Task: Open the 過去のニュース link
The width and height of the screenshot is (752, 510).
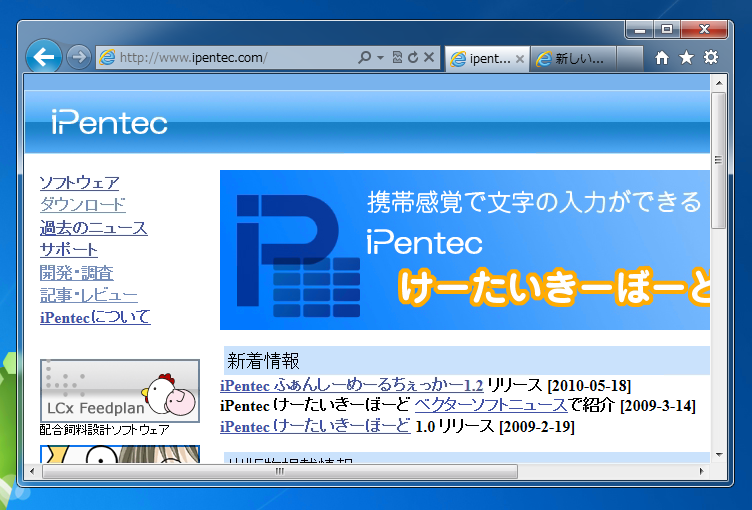Action: coord(94,227)
